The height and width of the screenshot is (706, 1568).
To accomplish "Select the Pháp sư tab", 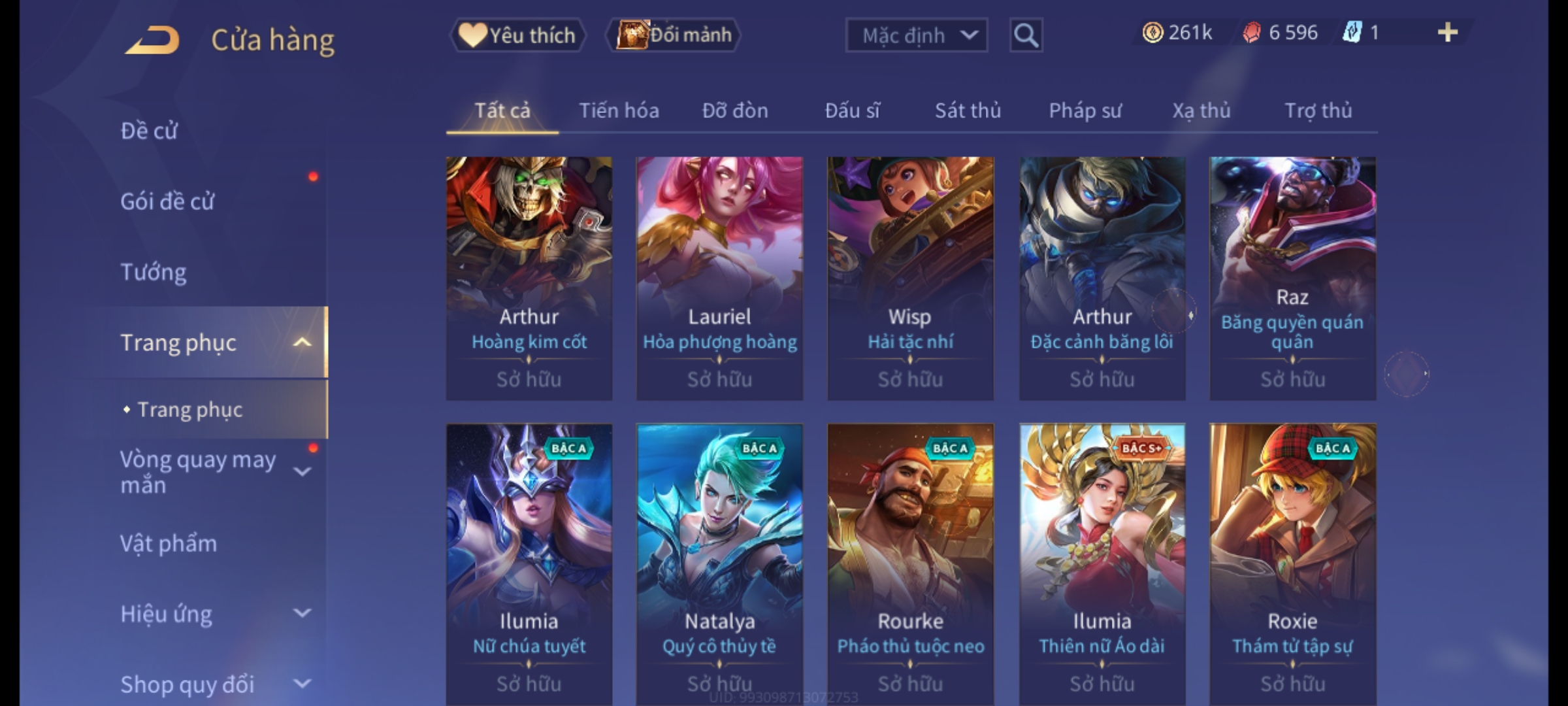I will [1085, 110].
